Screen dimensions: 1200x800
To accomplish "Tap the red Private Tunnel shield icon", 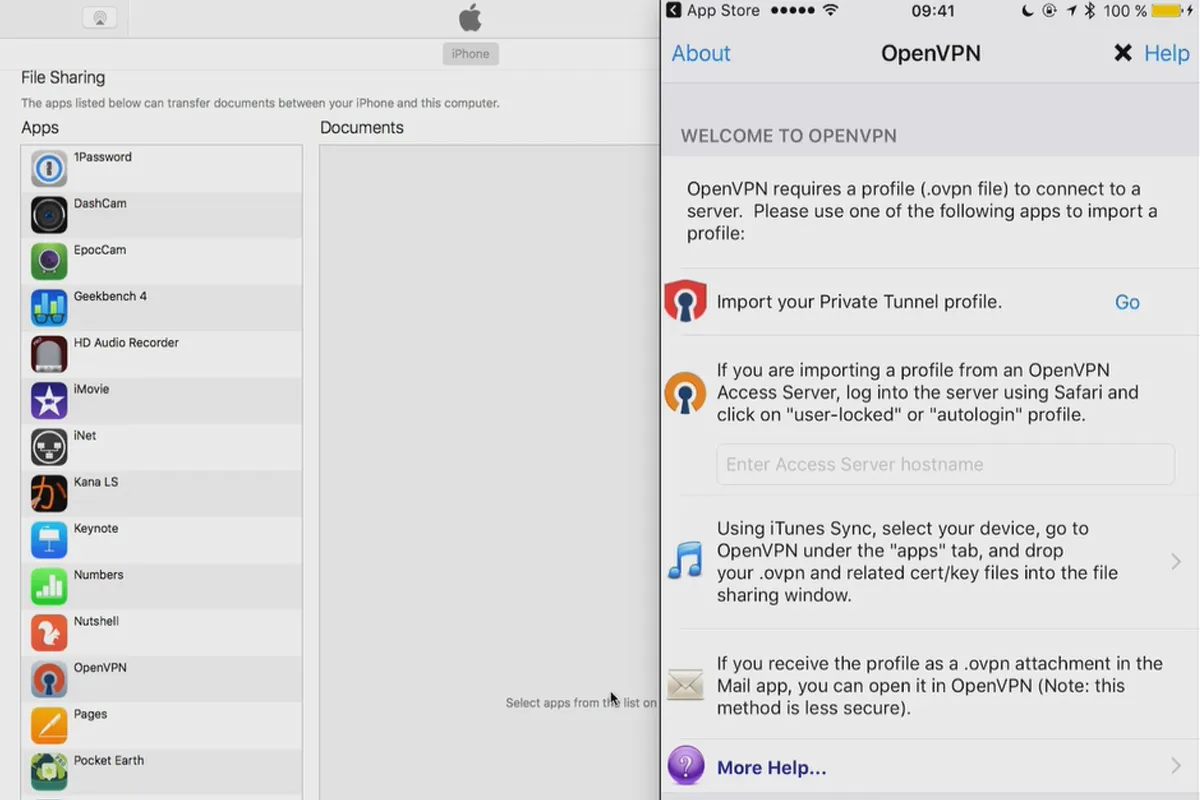I will (x=686, y=301).
